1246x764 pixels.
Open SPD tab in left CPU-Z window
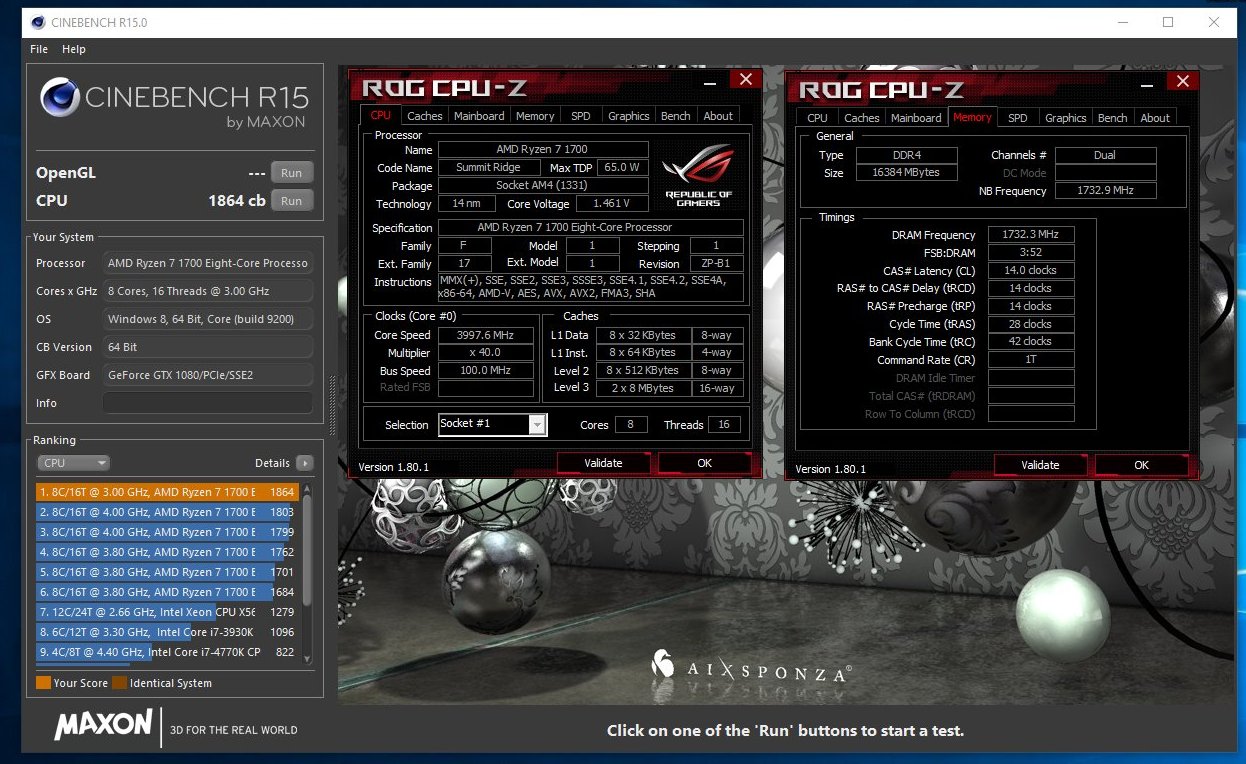[581, 116]
